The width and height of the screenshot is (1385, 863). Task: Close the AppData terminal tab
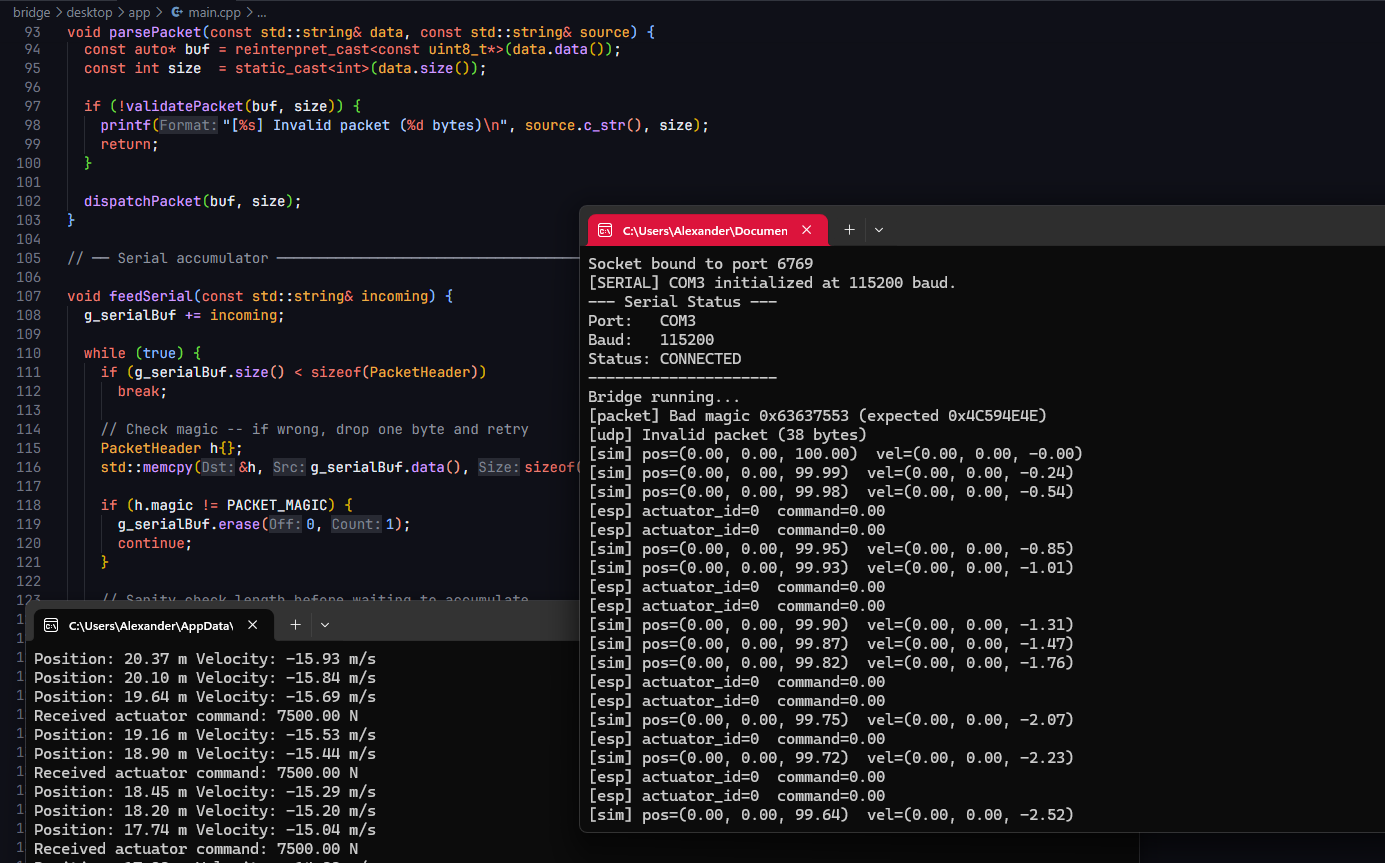click(x=253, y=625)
